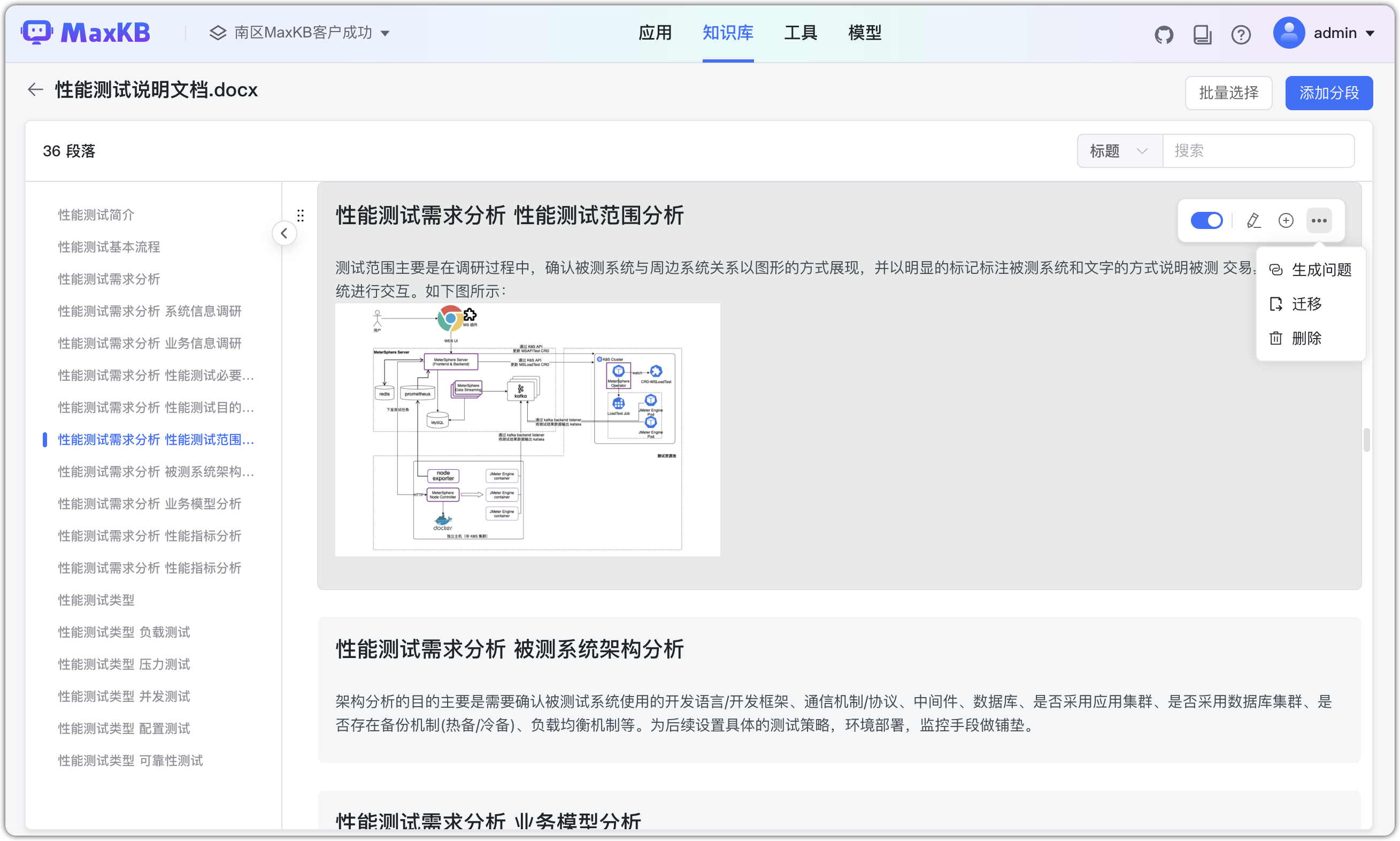This screenshot has width=1400, height=841.
Task: Jump to 性能测试类型 压力测试 in outline
Action: 124,664
